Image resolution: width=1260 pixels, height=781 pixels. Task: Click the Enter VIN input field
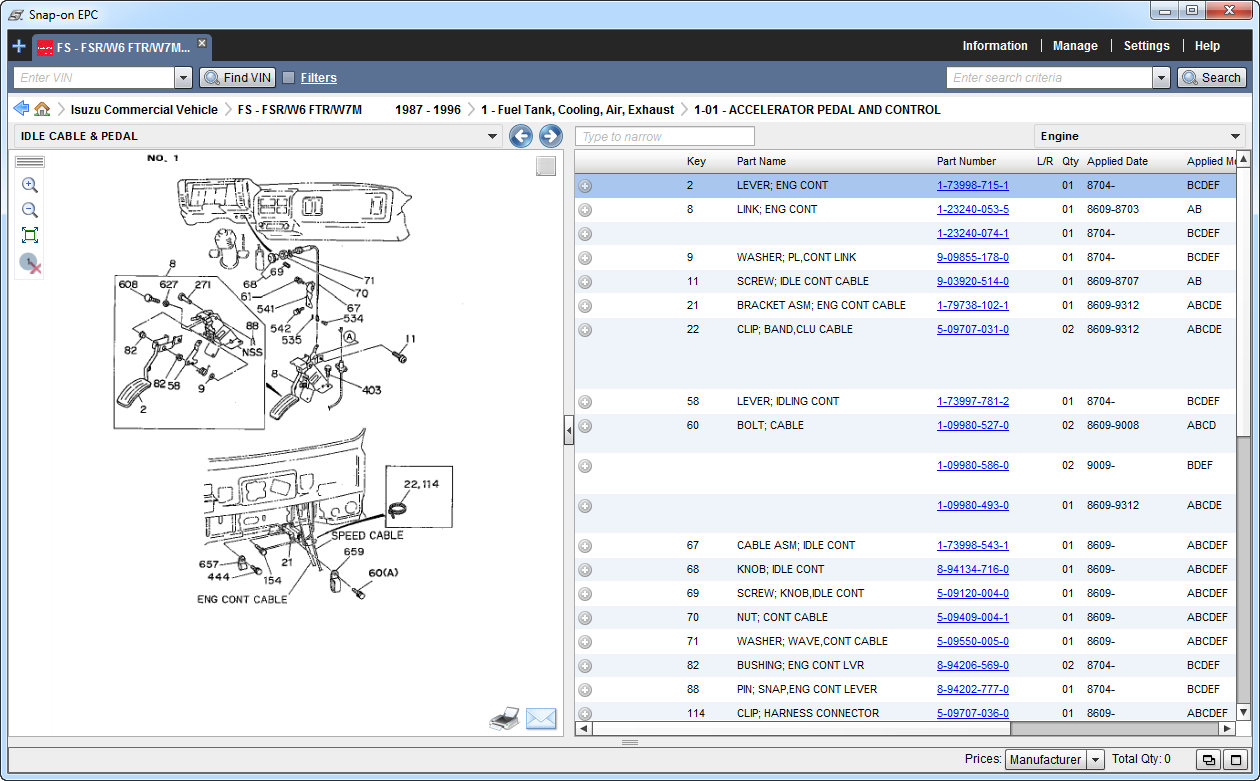[94, 78]
